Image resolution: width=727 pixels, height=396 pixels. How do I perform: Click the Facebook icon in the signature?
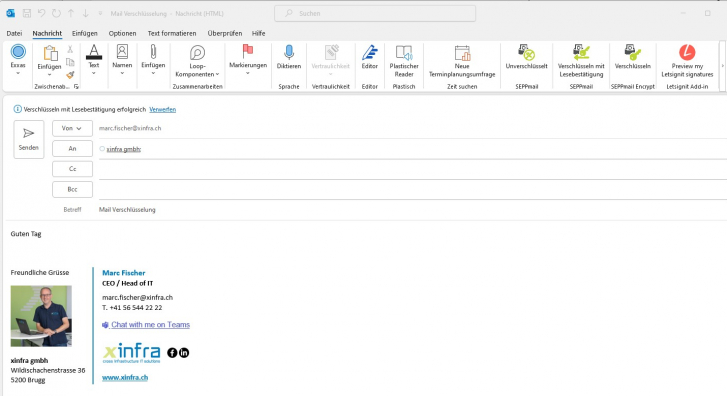[x=172, y=353]
